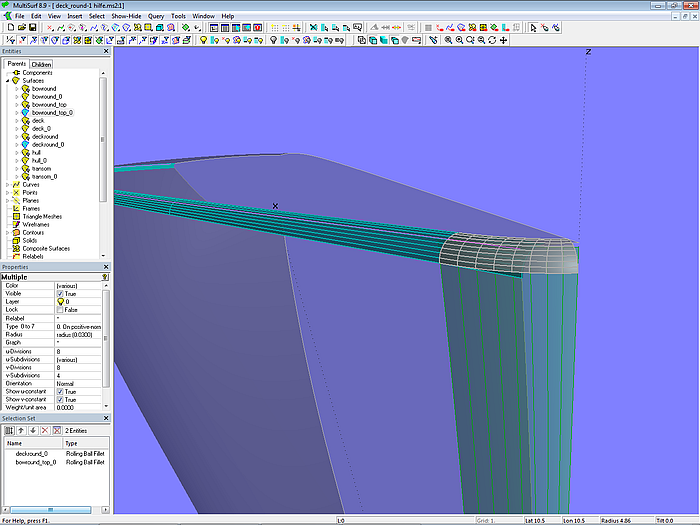Click the pan cross-arrows icon
This screenshot has height=525, width=700.
tap(503, 40)
